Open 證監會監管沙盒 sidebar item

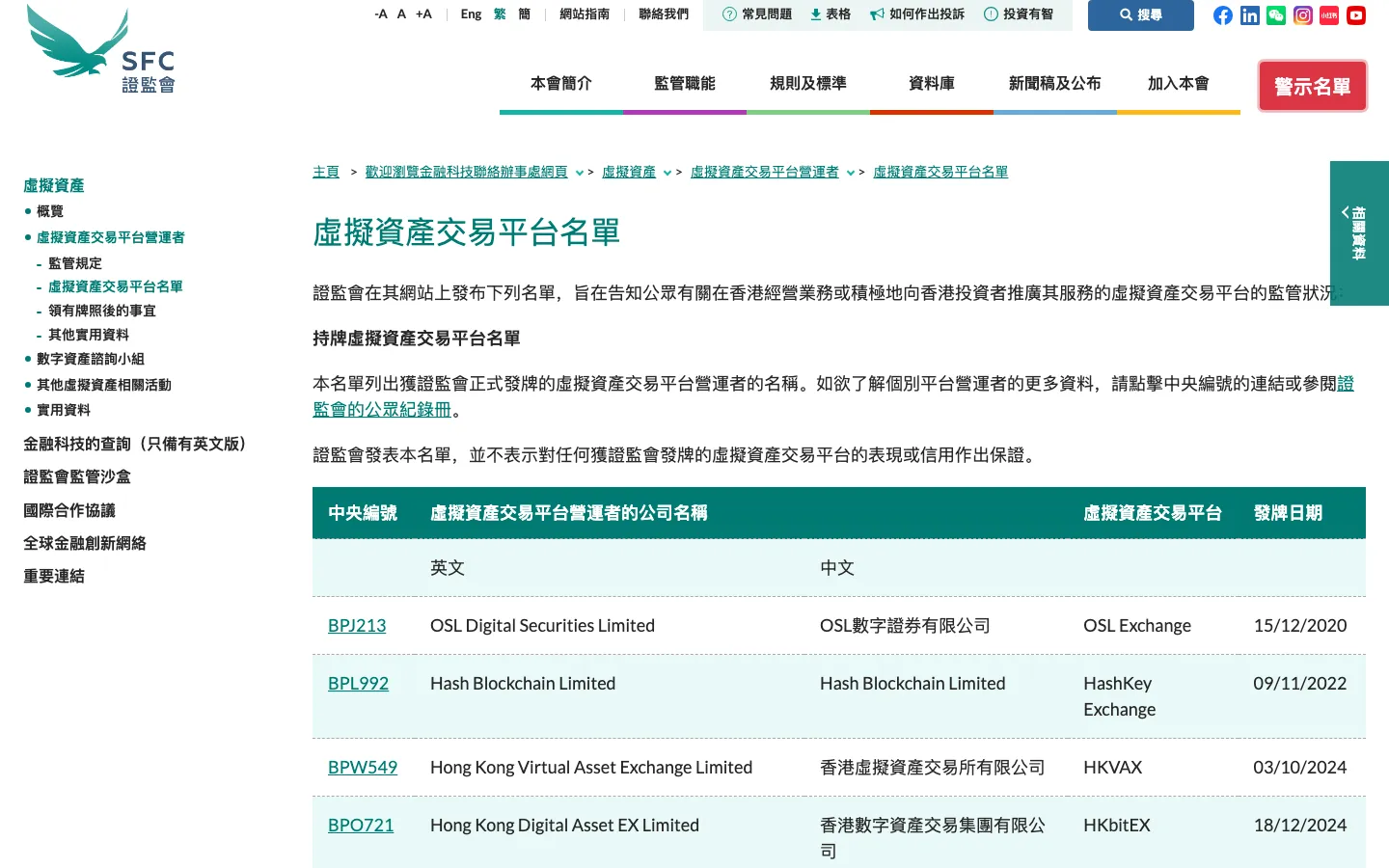pyautogui.click(x=77, y=476)
